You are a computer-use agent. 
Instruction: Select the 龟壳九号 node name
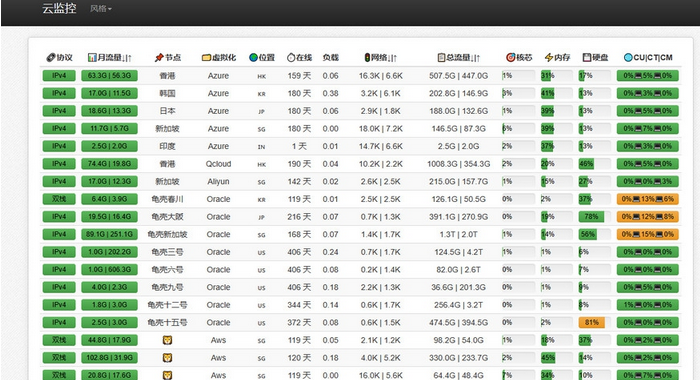click(167, 287)
